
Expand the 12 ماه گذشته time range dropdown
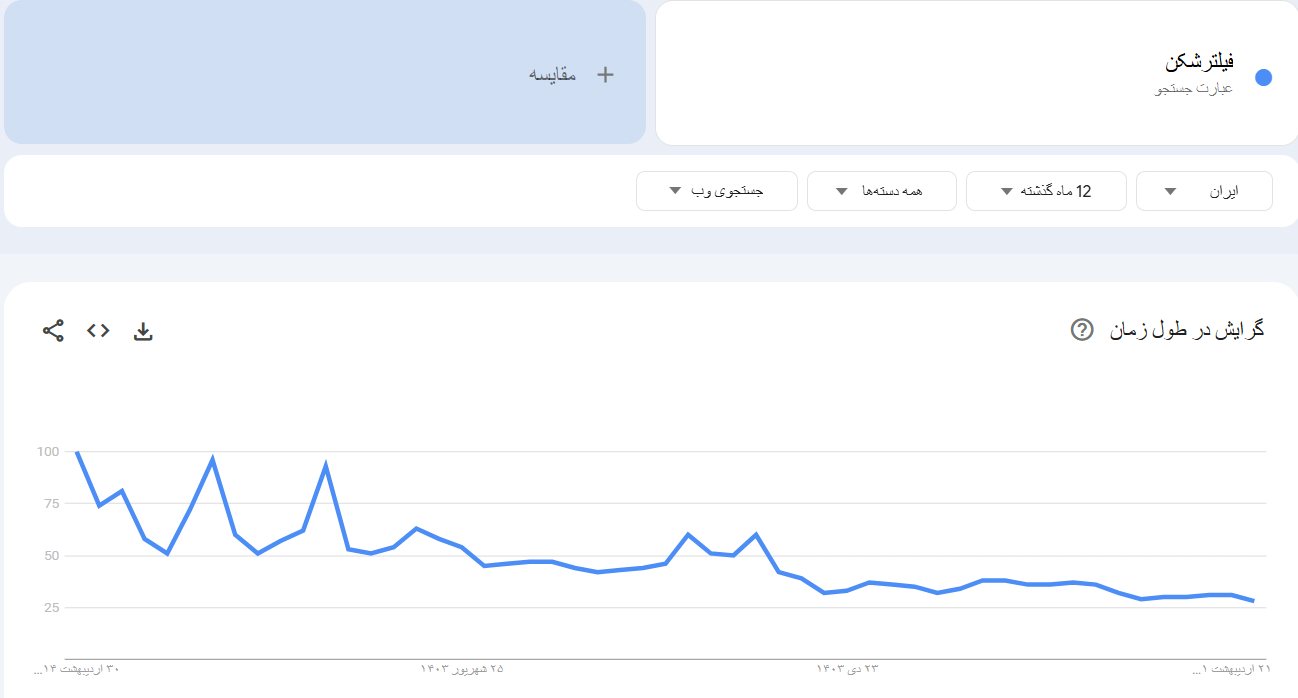pos(1045,190)
